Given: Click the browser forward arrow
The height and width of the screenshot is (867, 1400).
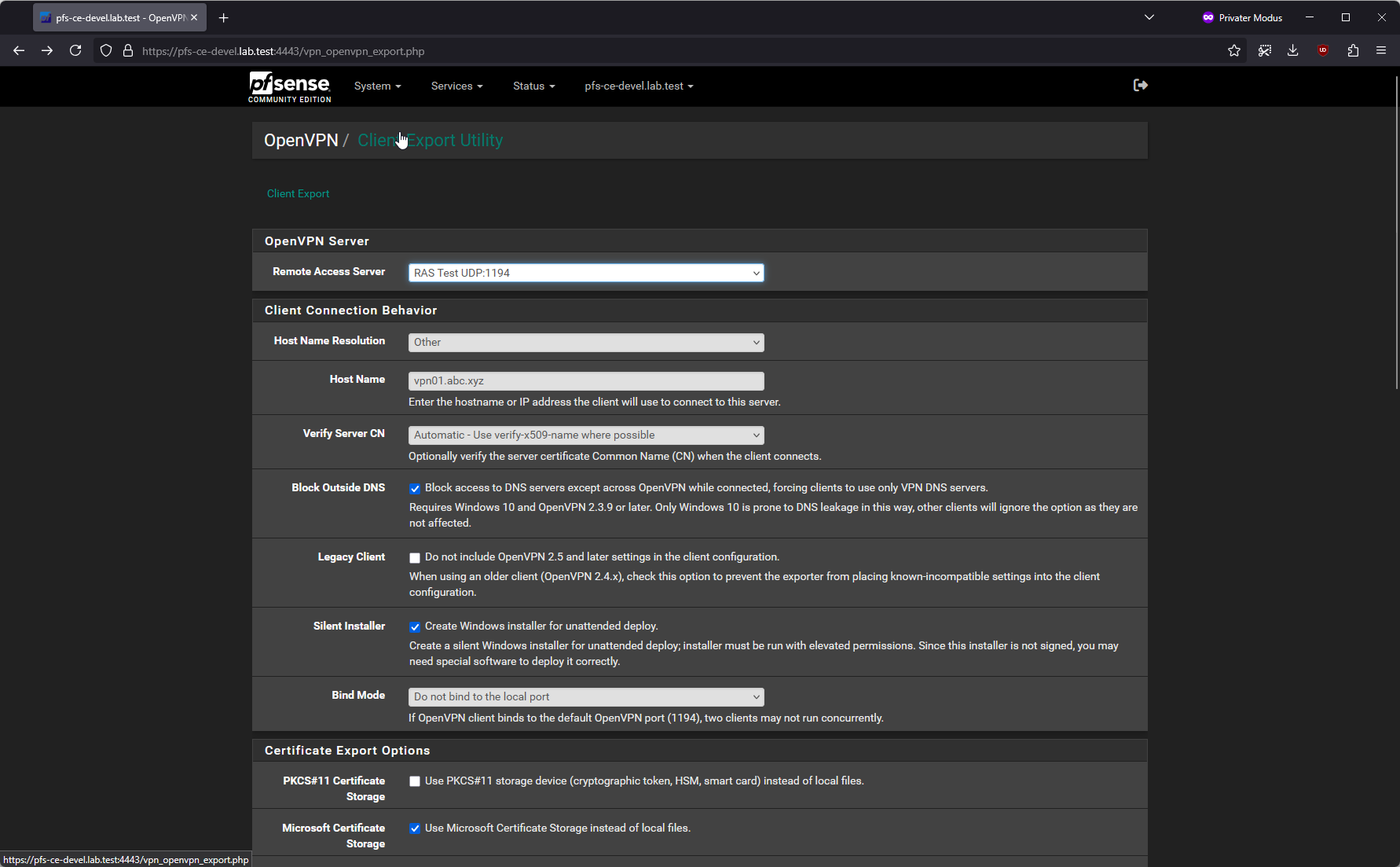Looking at the screenshot, I should 47,51.
